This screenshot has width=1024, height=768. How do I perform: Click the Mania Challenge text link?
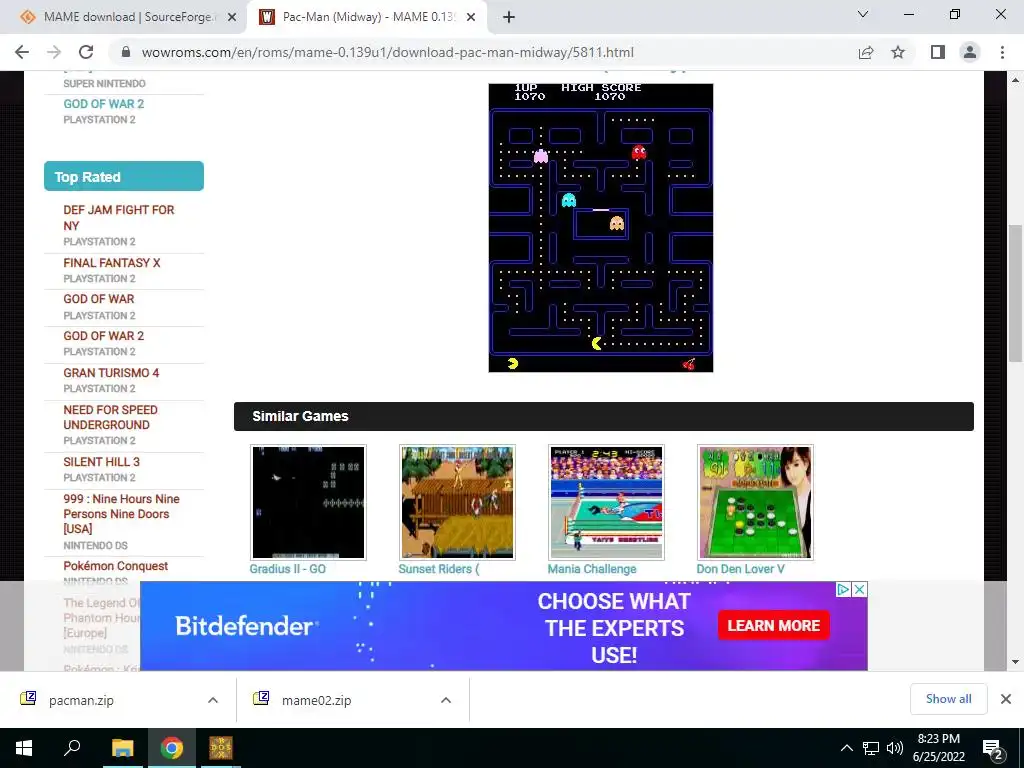coord(592,569)
